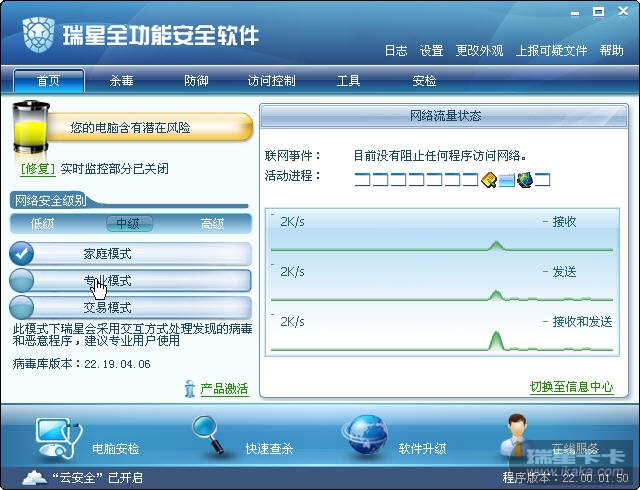
Task: Set network security level to 低级
Action: pyautogui.click(x=42, y=224)
